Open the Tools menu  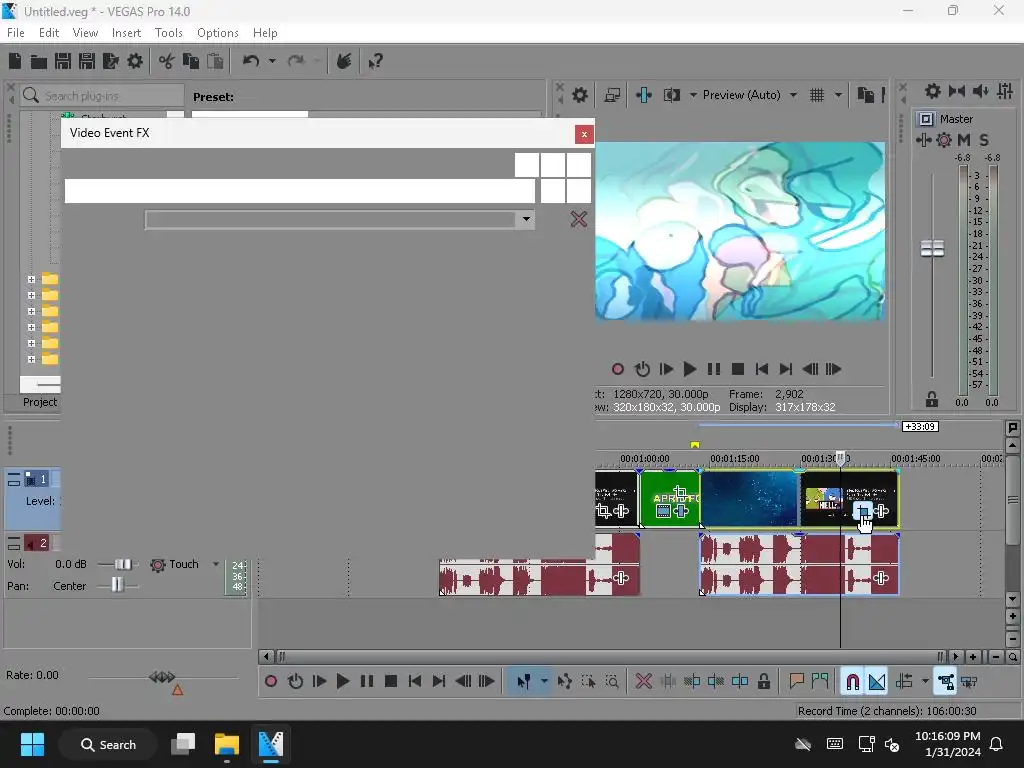tap(168, 33)
